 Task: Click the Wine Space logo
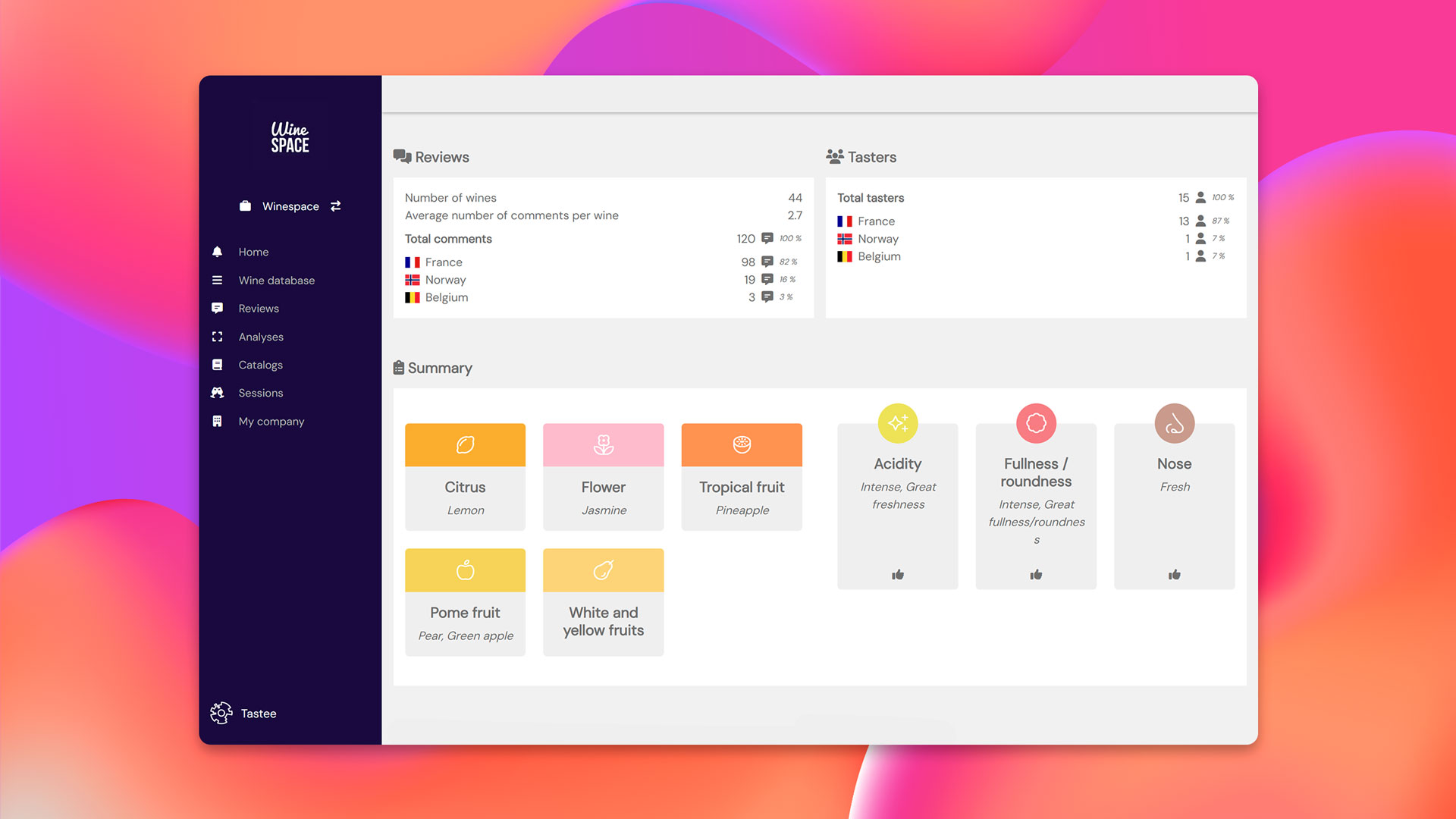click(x=290, y=137)
